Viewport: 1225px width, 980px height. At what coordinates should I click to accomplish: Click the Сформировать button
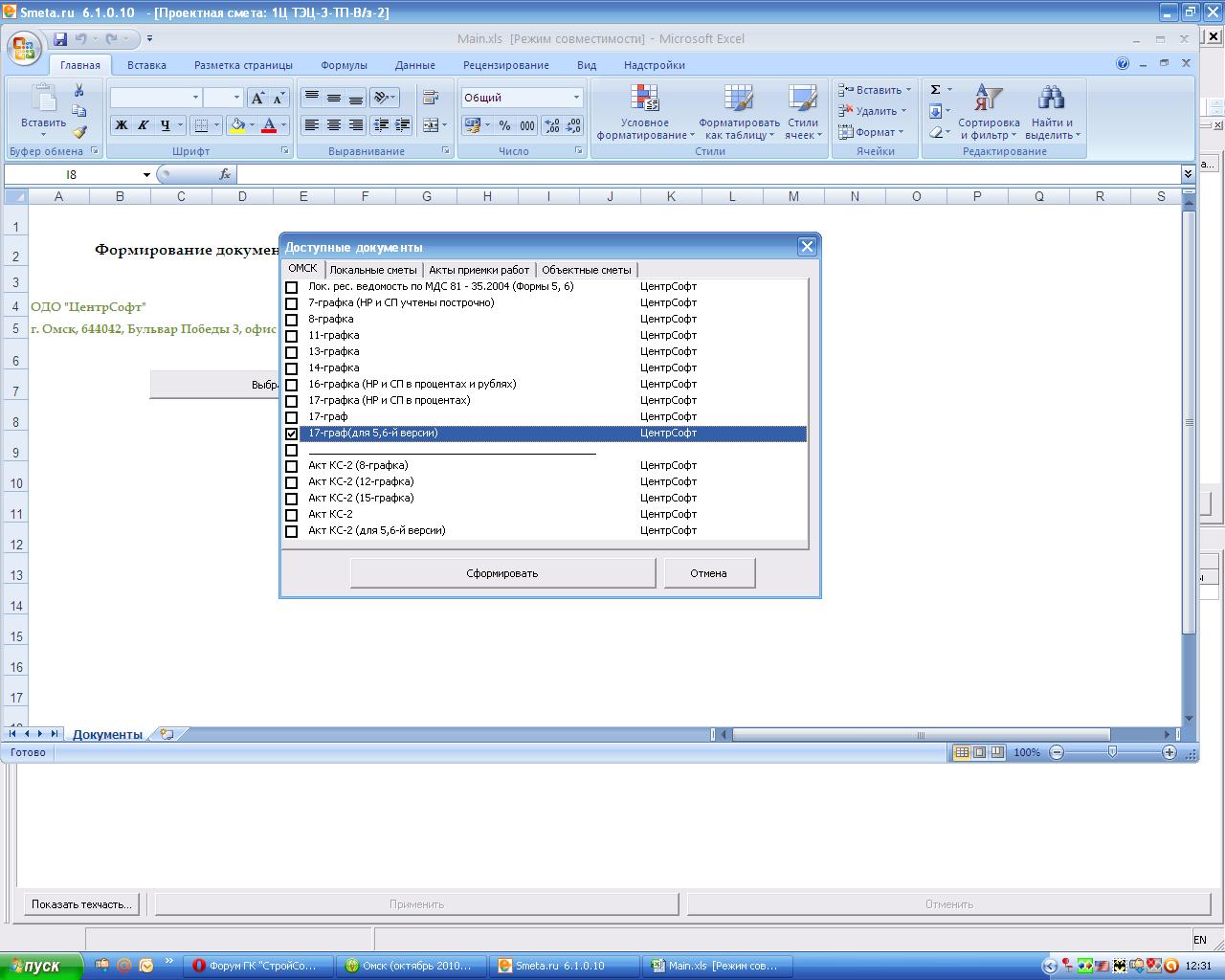click(502, 573)
